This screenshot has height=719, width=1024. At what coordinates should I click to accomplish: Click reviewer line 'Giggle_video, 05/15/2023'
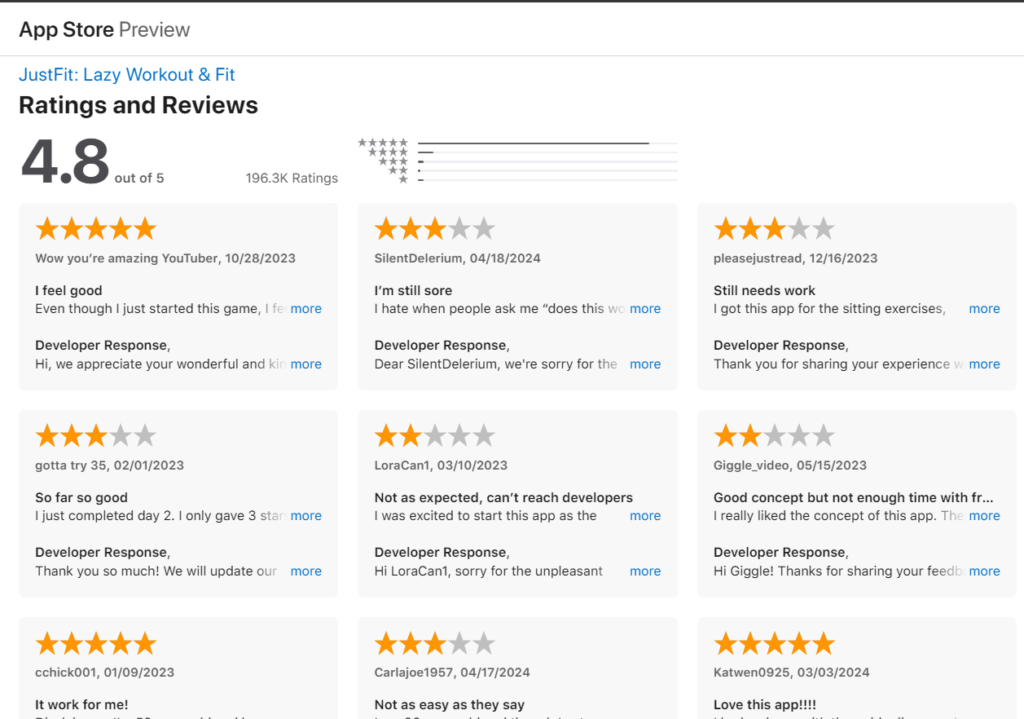coord(790,465)
